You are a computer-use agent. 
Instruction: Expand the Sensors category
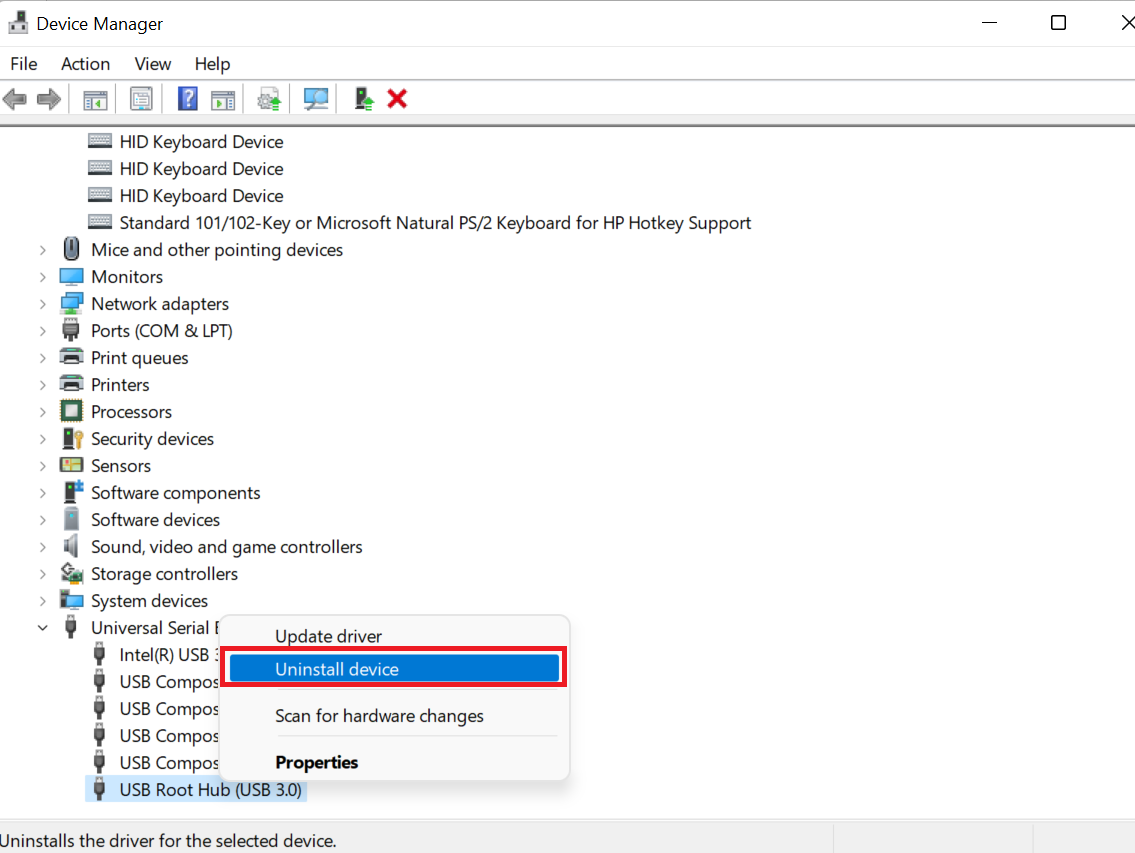tap(43, 466)
